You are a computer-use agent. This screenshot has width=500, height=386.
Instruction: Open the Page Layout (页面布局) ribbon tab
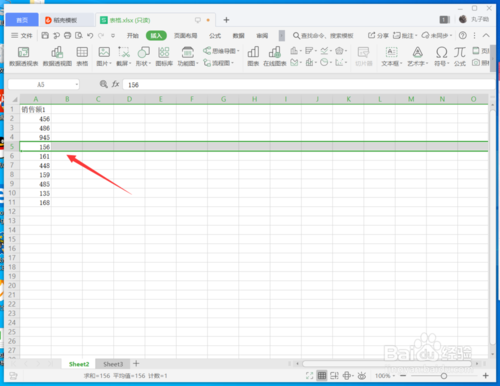pos(185,36)
